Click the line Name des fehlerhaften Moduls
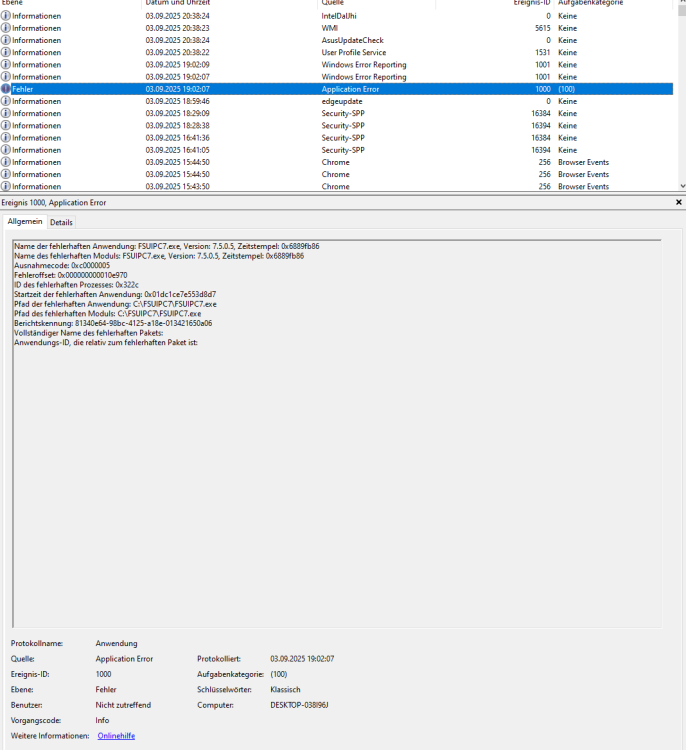This screenshot has width=686, height=750. coord(159,256)
